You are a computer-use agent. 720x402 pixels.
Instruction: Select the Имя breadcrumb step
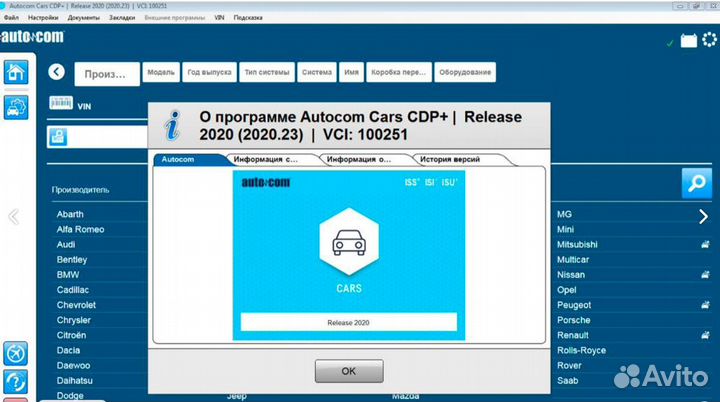coord(351,72)
